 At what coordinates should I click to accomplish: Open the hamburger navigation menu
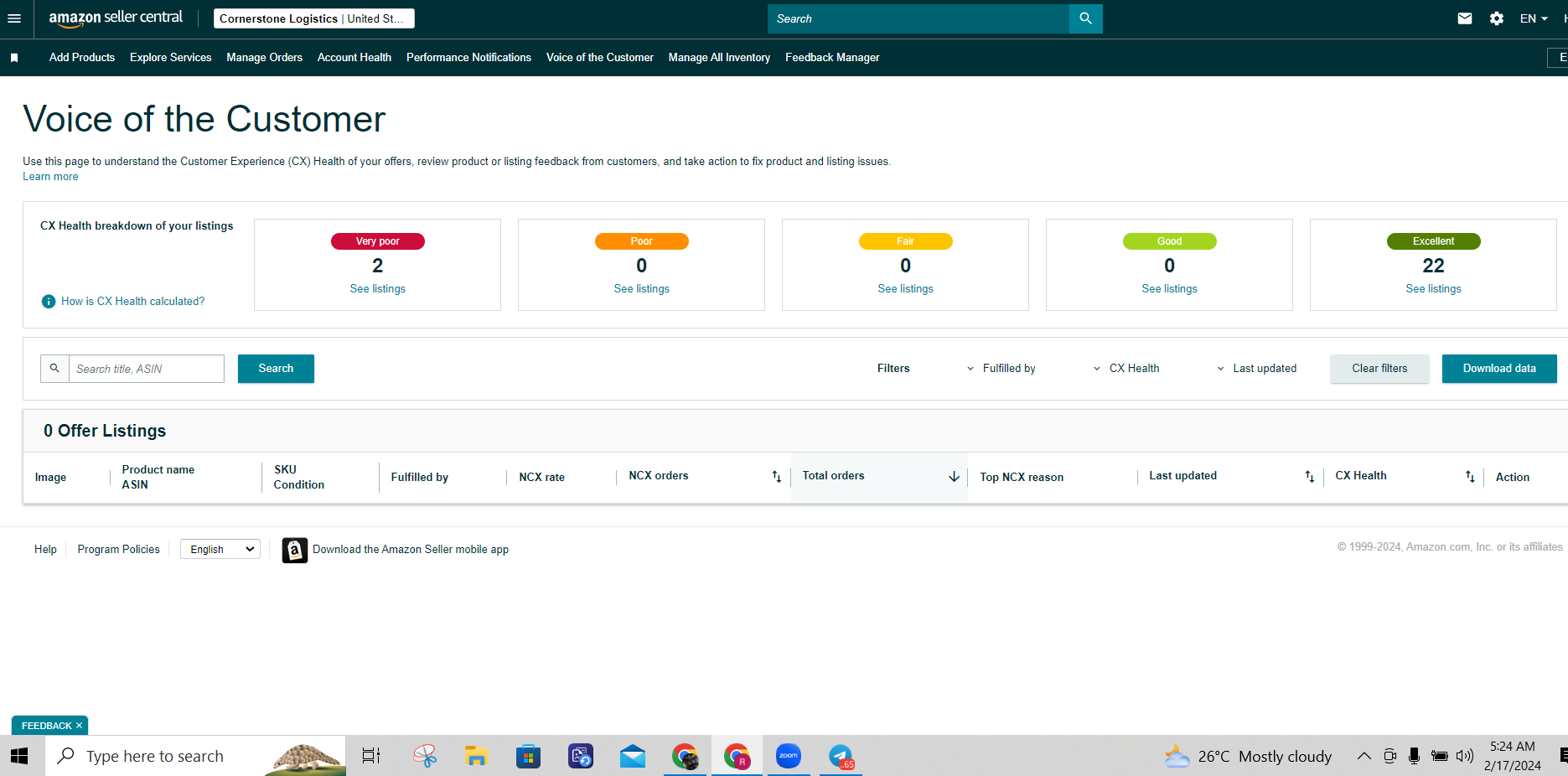14,18
